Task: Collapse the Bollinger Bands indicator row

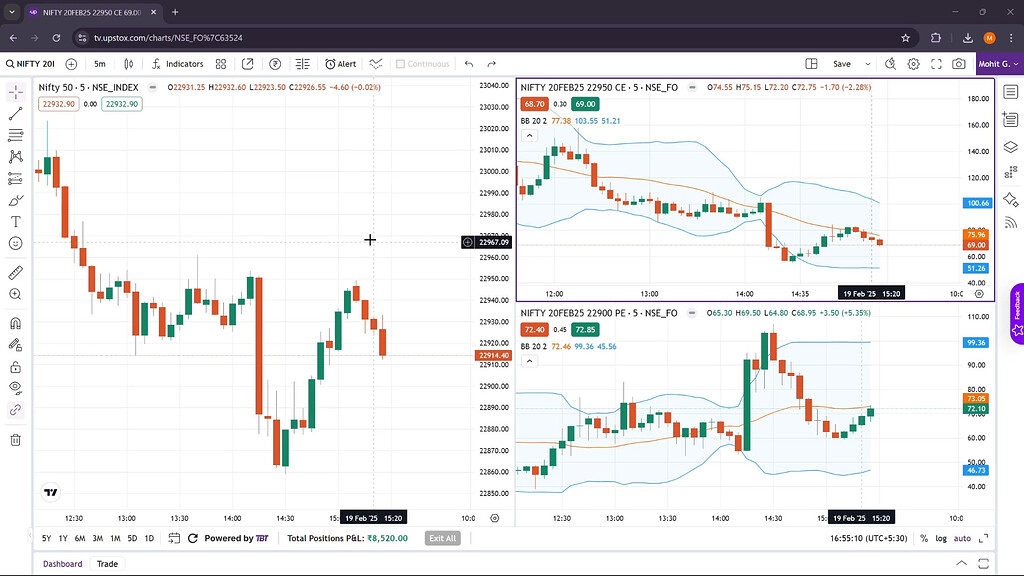Action: click(x=529, y=135)
